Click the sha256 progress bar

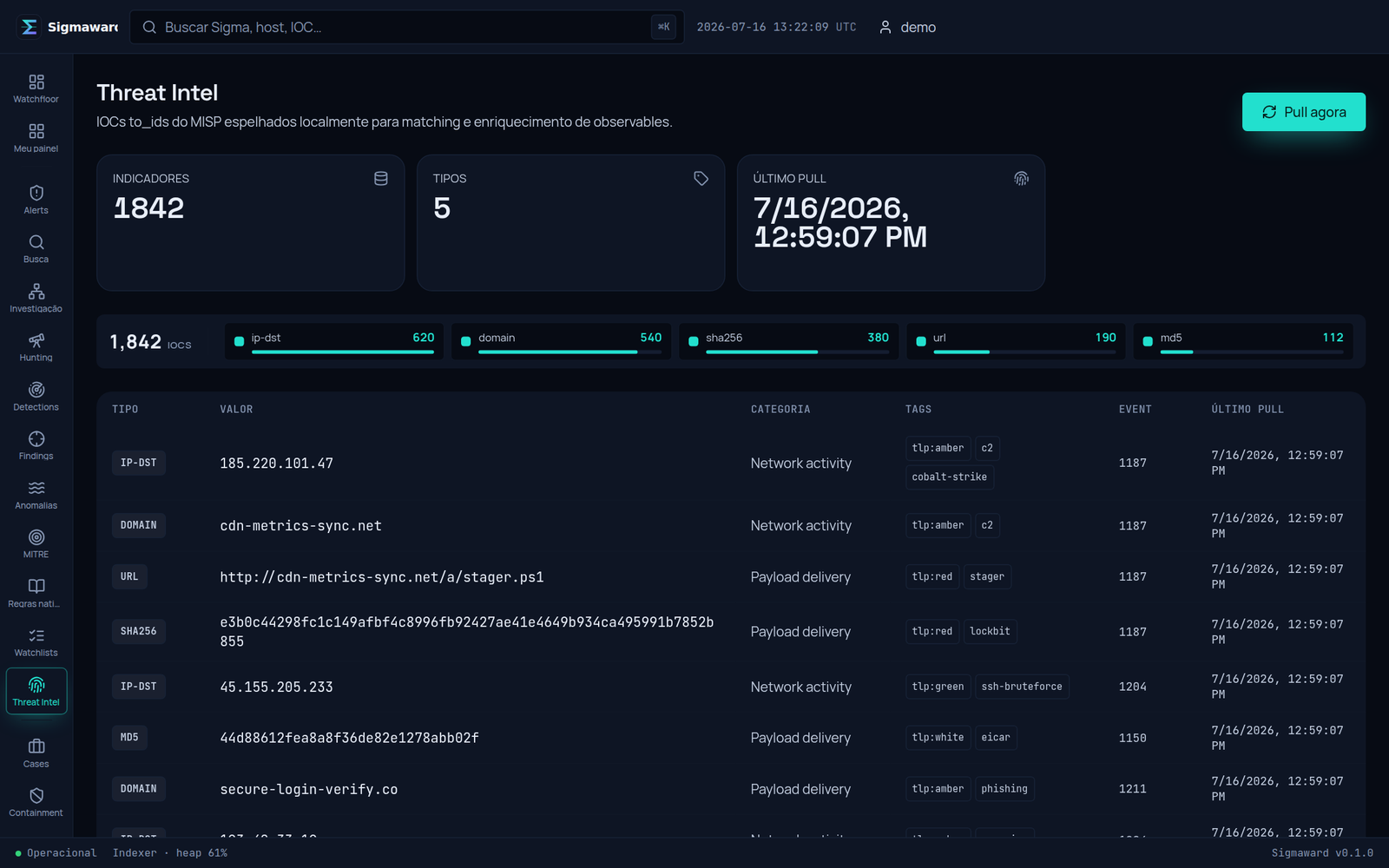(797, 352)
